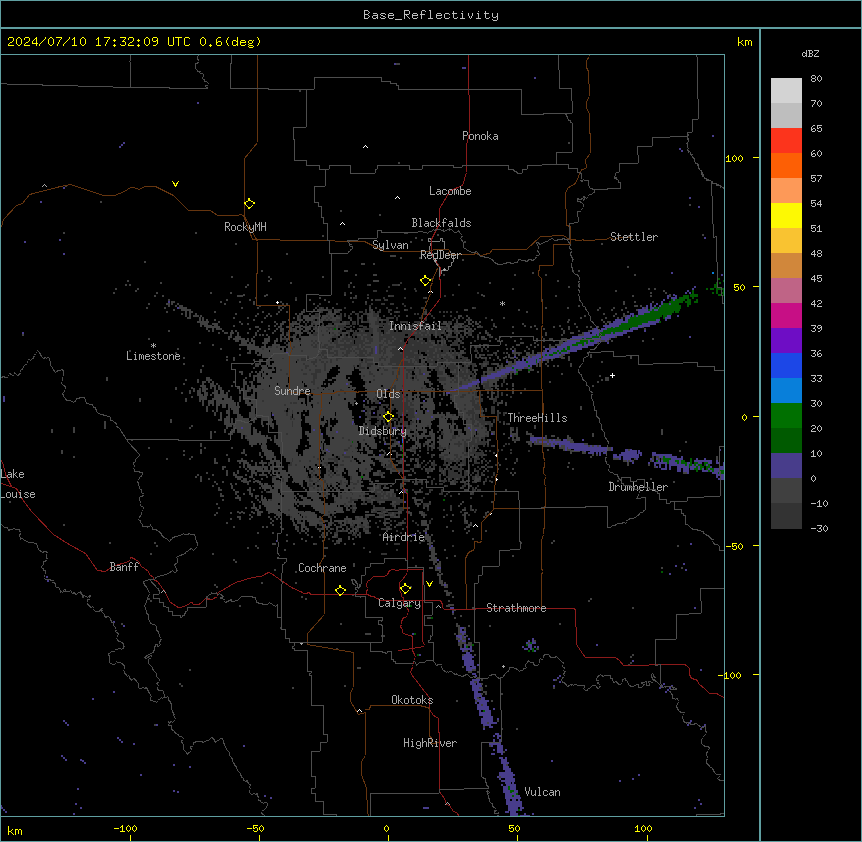
Task: Click the Olds town label
Action: (x=388, y=394)
